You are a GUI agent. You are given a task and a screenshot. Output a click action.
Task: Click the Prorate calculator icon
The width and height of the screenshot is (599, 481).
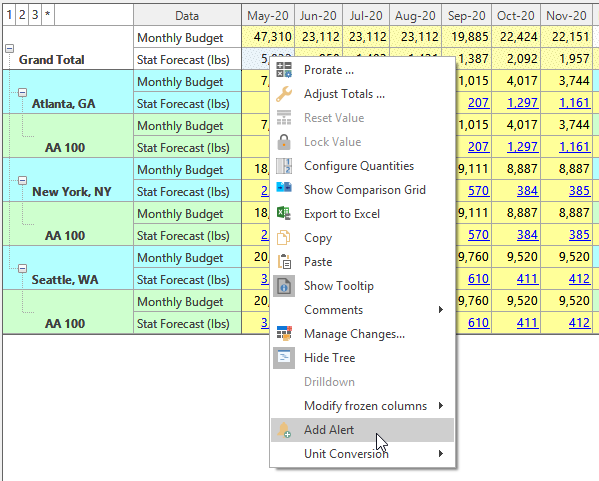tap(284, 70)
